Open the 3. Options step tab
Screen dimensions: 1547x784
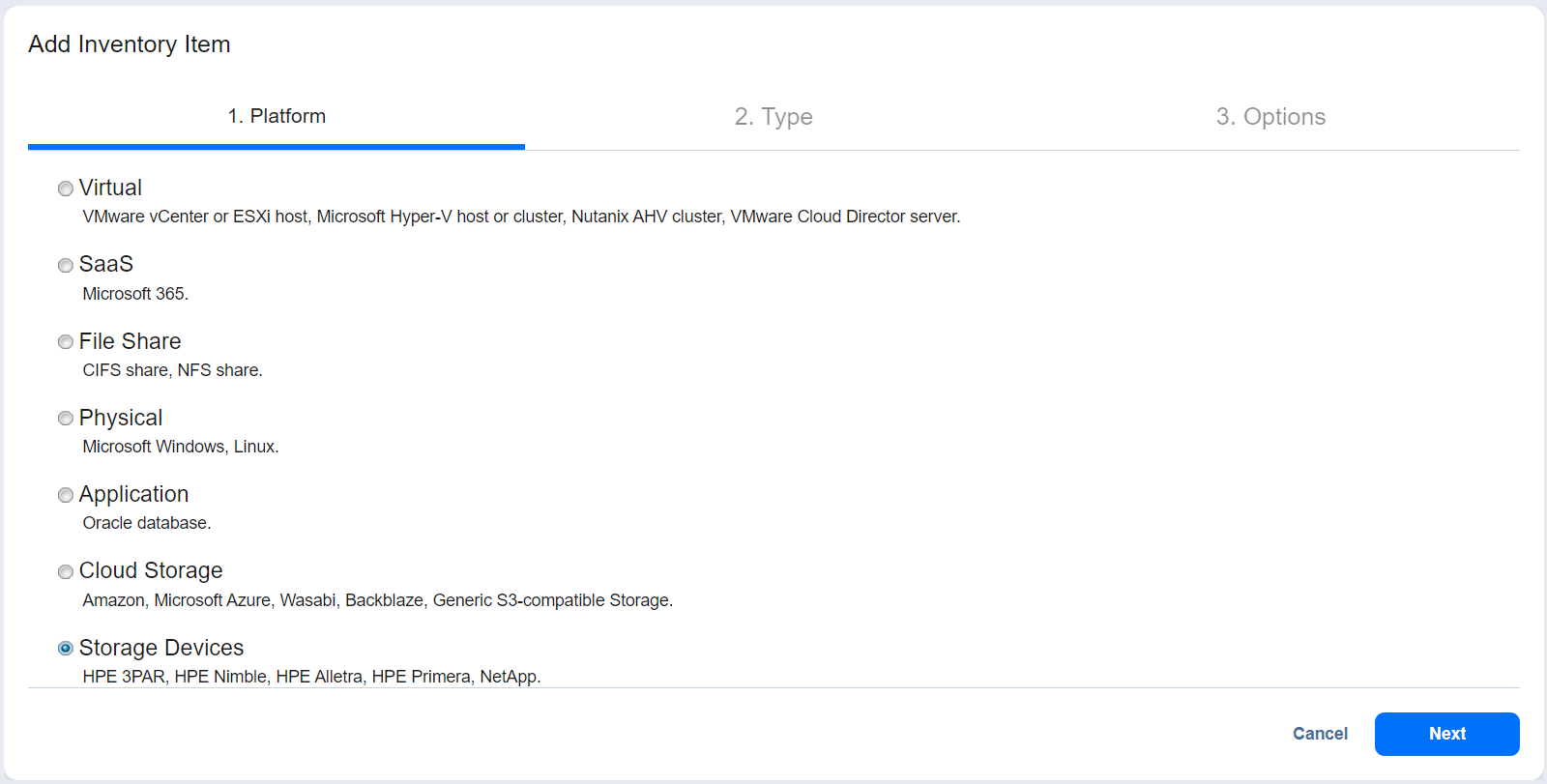[1270, 117]
